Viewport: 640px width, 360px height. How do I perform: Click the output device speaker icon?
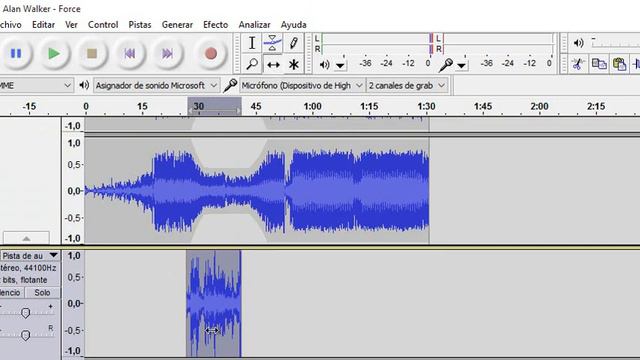pos(84,85)
